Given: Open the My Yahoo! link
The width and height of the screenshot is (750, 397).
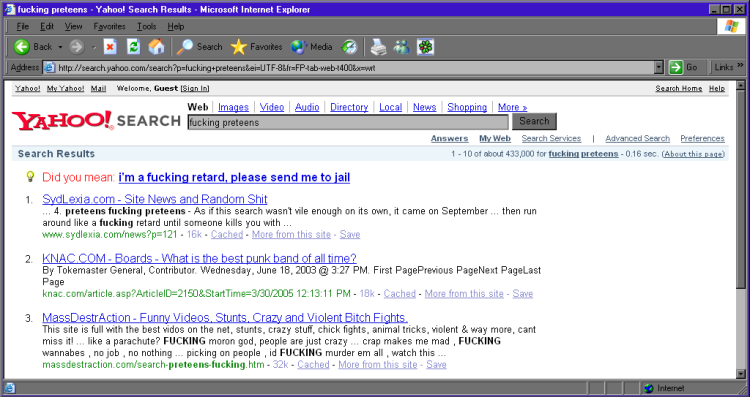Looking at the screenshot, I should 66,88.
